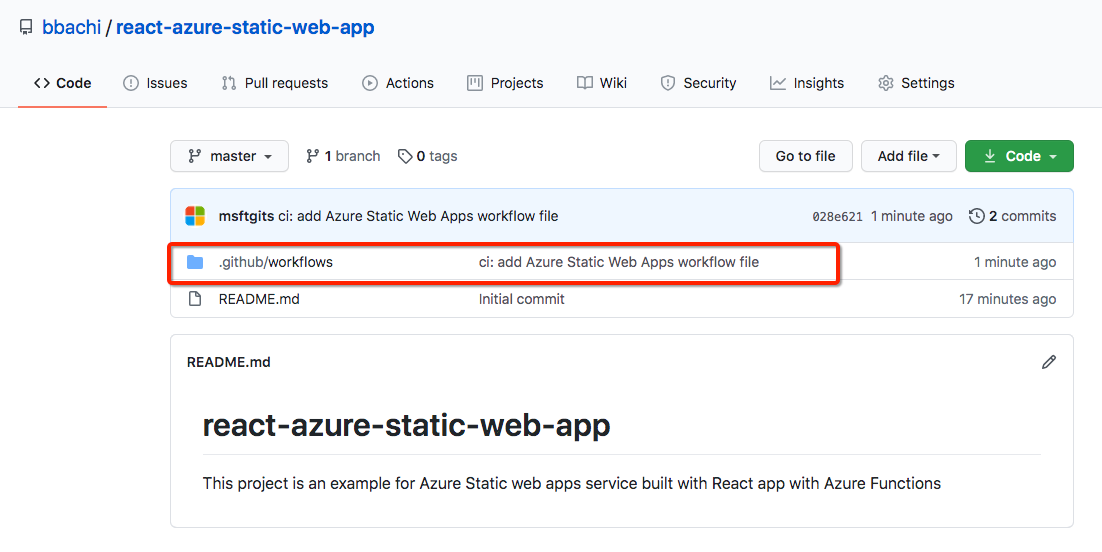The width and height of the screenshot is (1102, 552).
Task: Click the Wiki book icon
Action: 585,83
